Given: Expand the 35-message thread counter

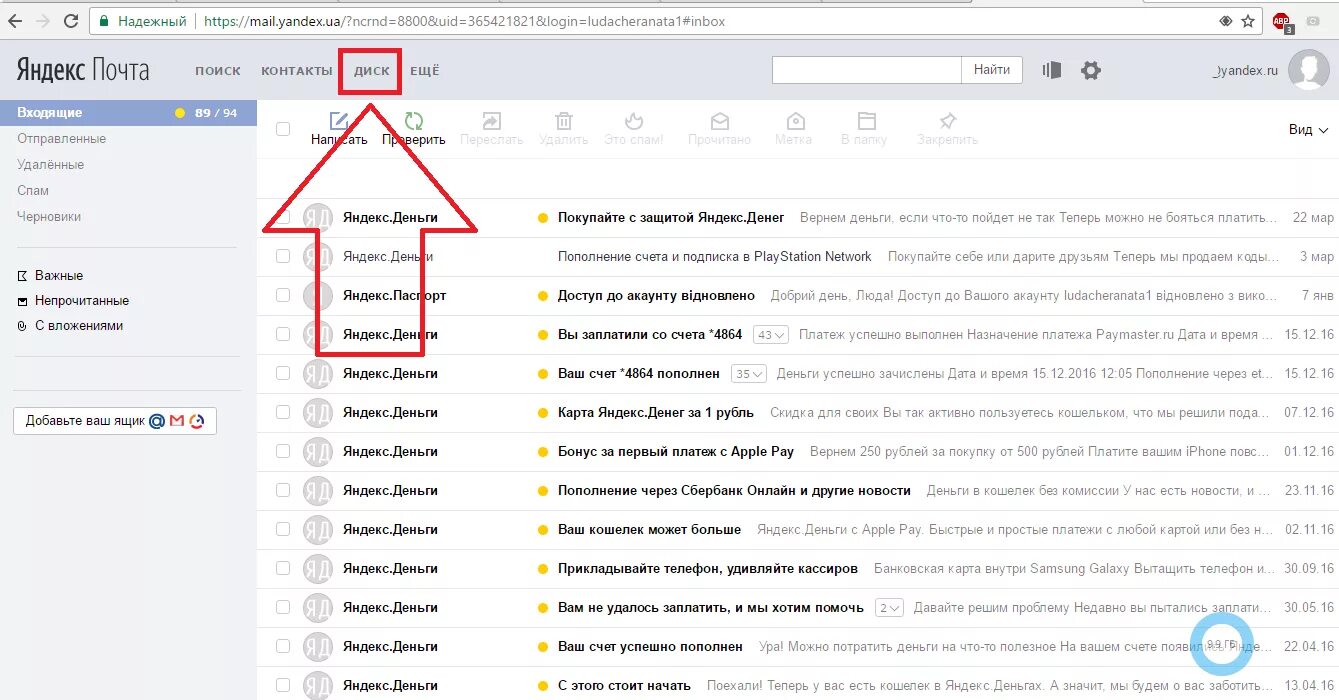Looking at the screenshot, I should pos(749,373).
